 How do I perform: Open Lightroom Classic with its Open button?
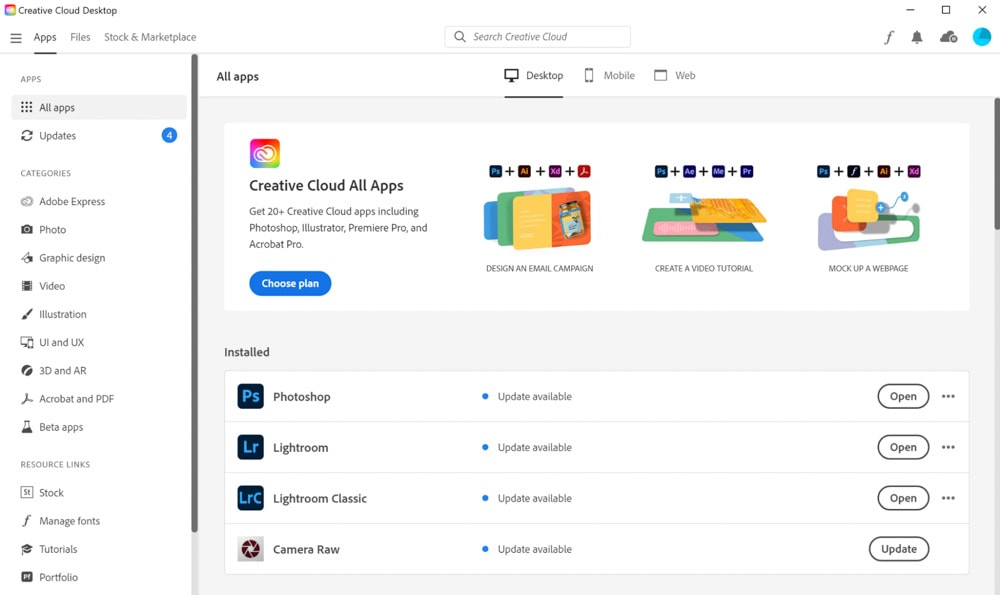pyautogui.click(x=903, y=498)
